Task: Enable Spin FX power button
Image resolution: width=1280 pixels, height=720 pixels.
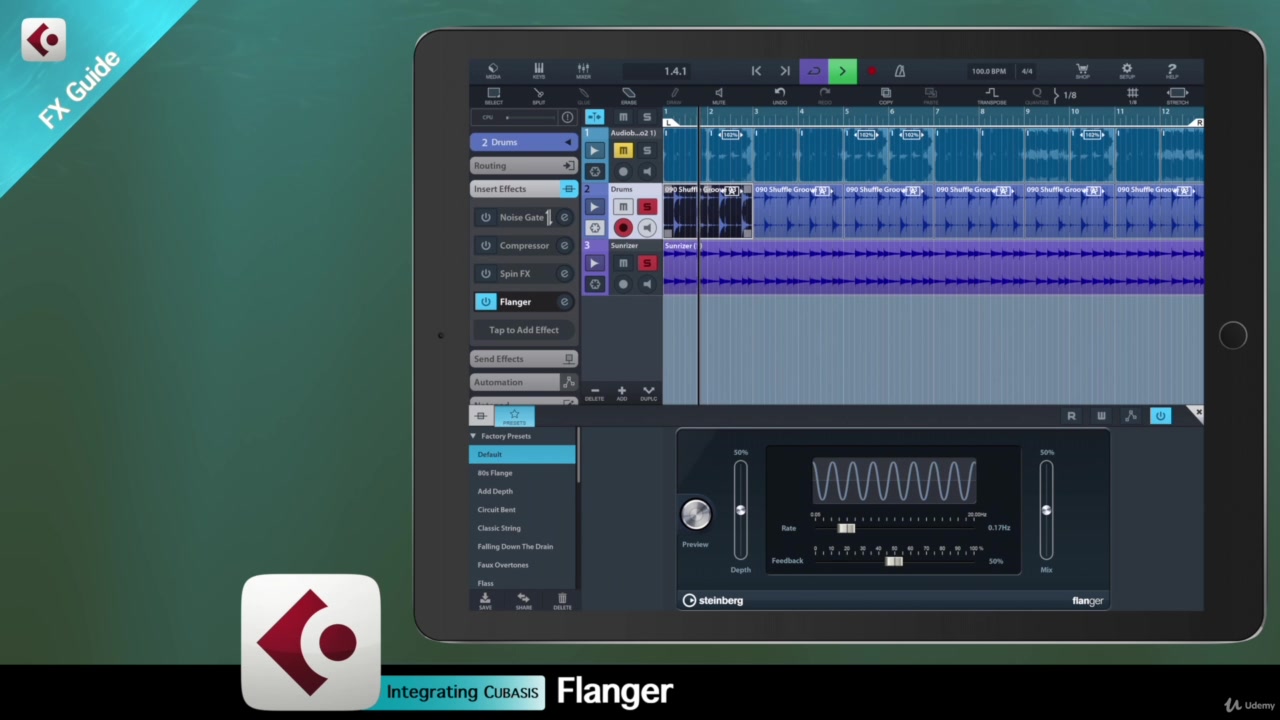Action: pos(486,273)
